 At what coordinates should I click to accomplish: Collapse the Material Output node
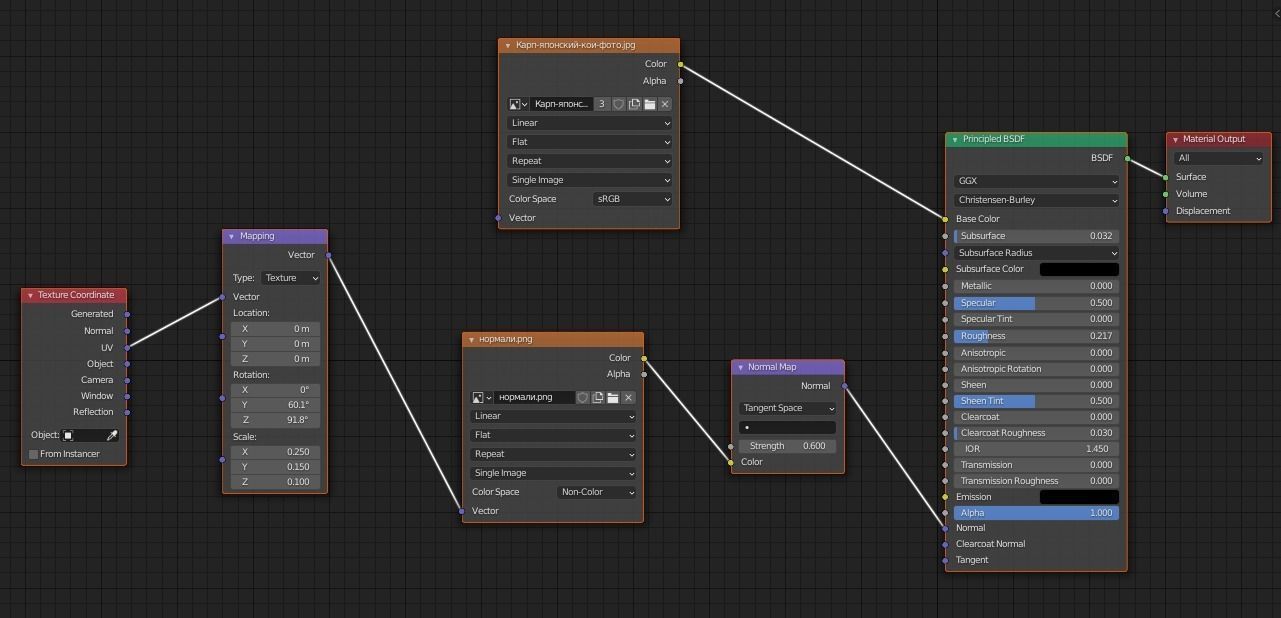coord(1175,140)
